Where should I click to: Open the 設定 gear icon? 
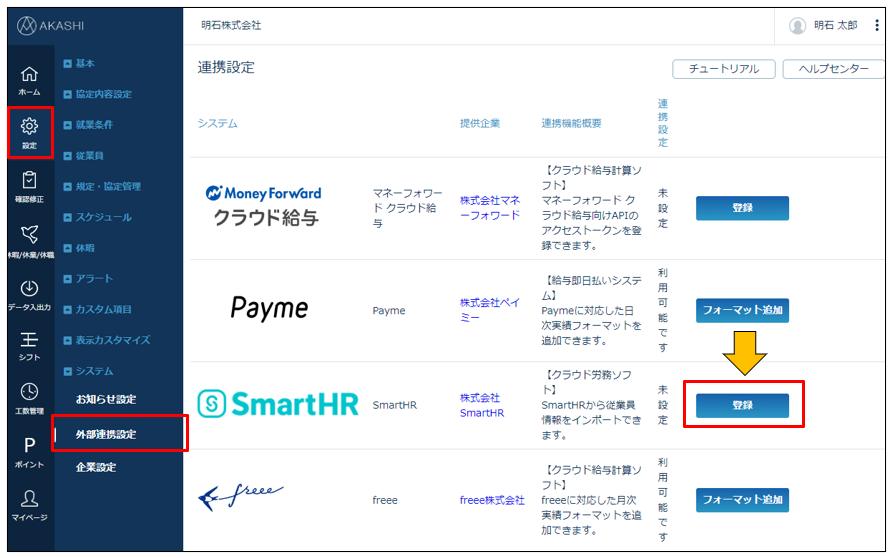point(29,130)
